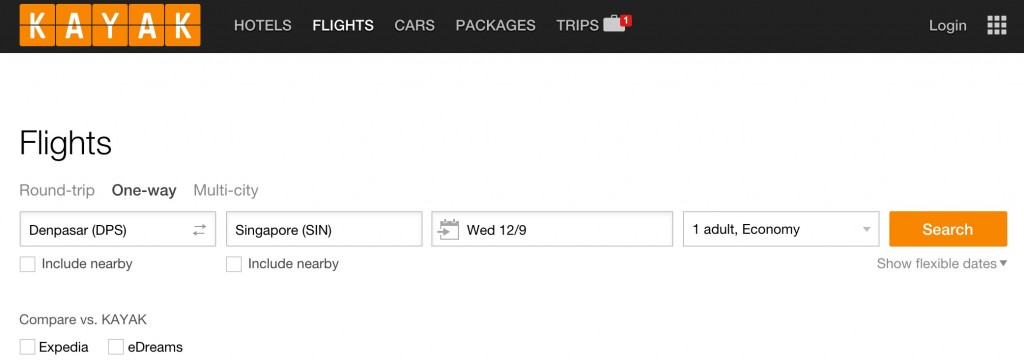Viewport: 1024px width, 363px height.
Task: Enable Include nearby for Singapore
Action: point(234,264)
